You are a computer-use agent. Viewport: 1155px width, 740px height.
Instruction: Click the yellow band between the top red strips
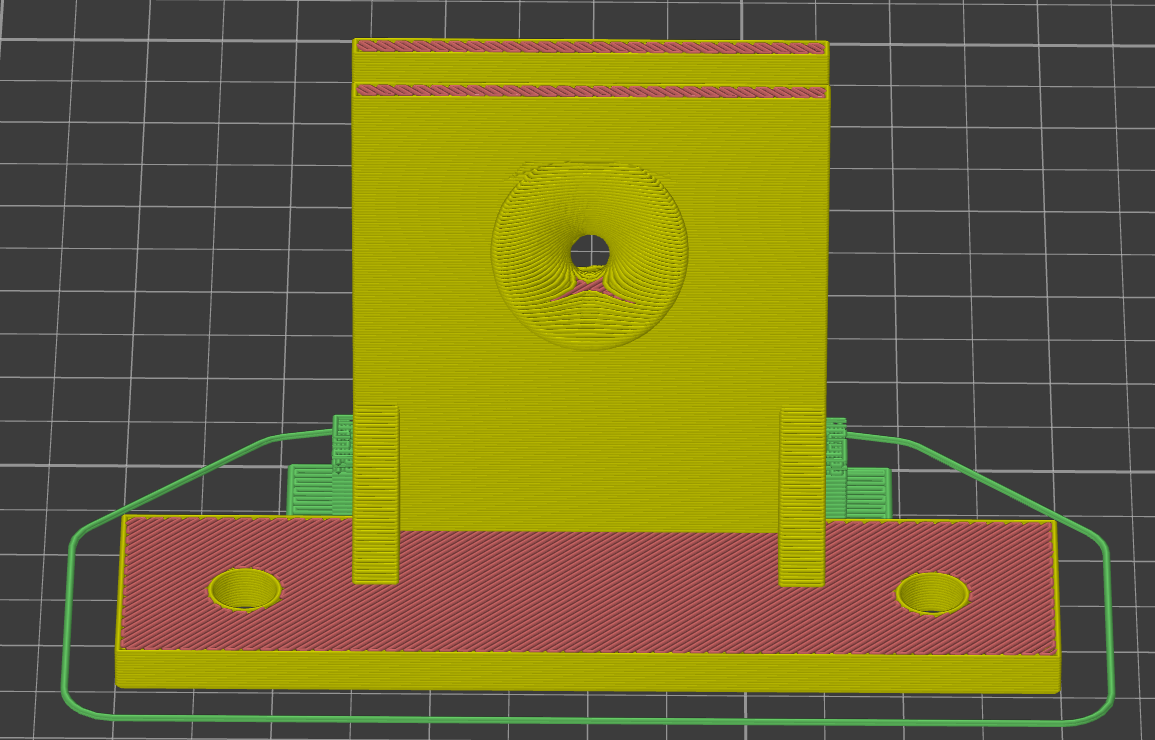click(590, 68)
